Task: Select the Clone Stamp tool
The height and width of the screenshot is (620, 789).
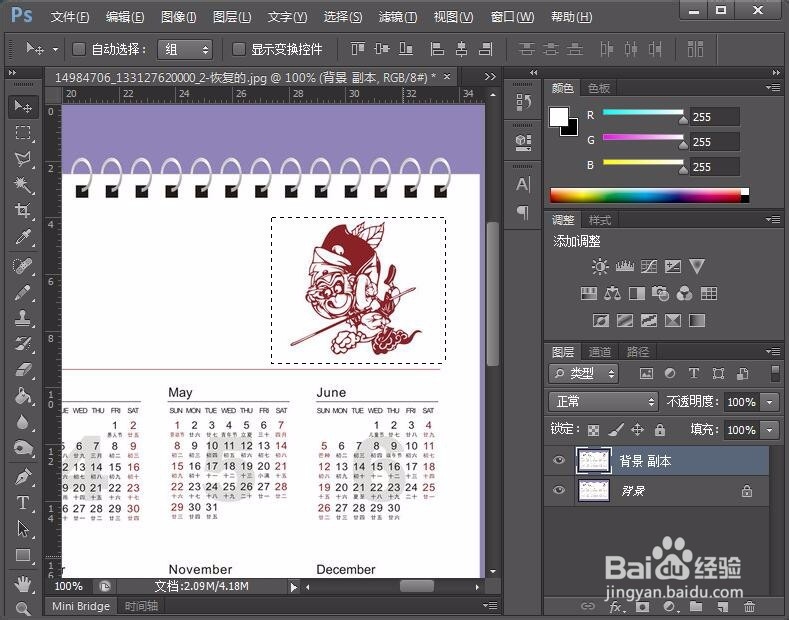Action: click(23, 318)
